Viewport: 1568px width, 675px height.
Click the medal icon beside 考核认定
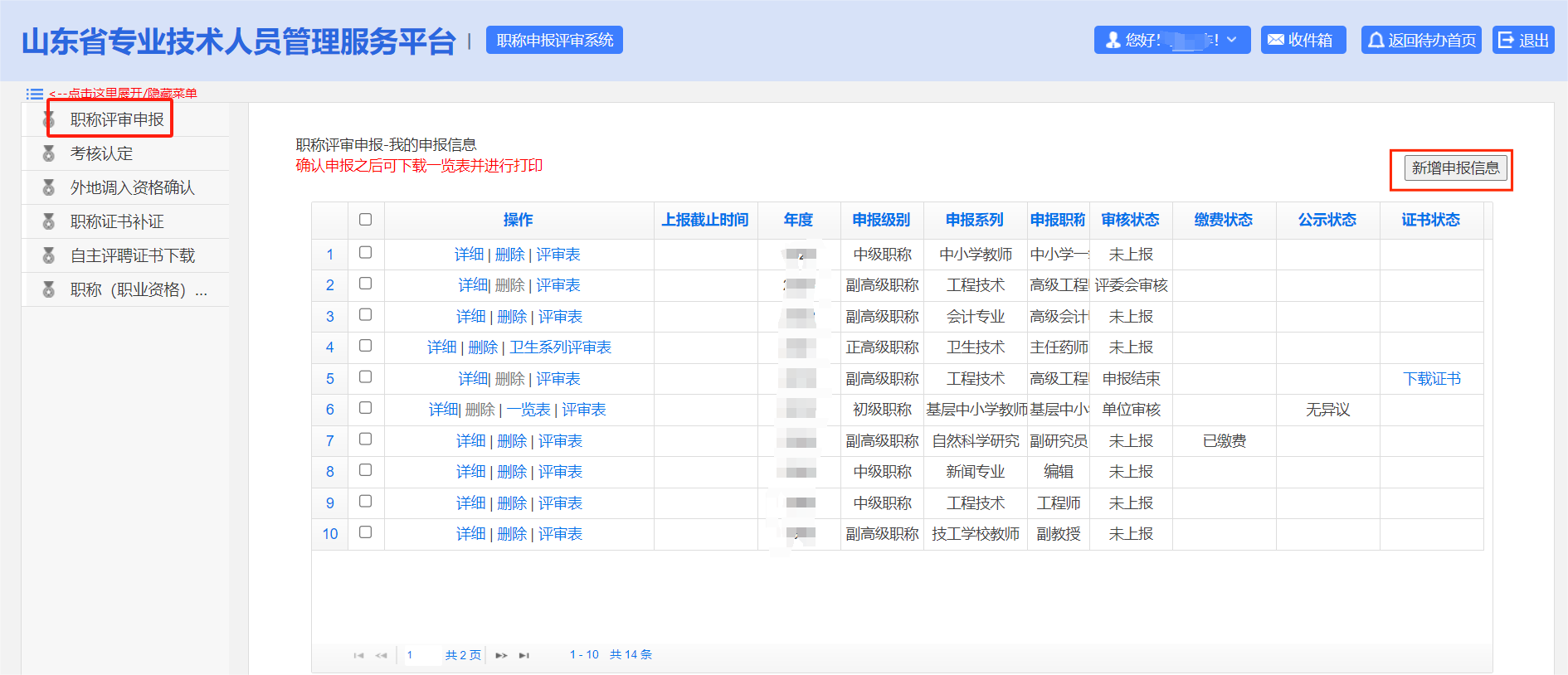pyautogui.click(x=49, y=153)
